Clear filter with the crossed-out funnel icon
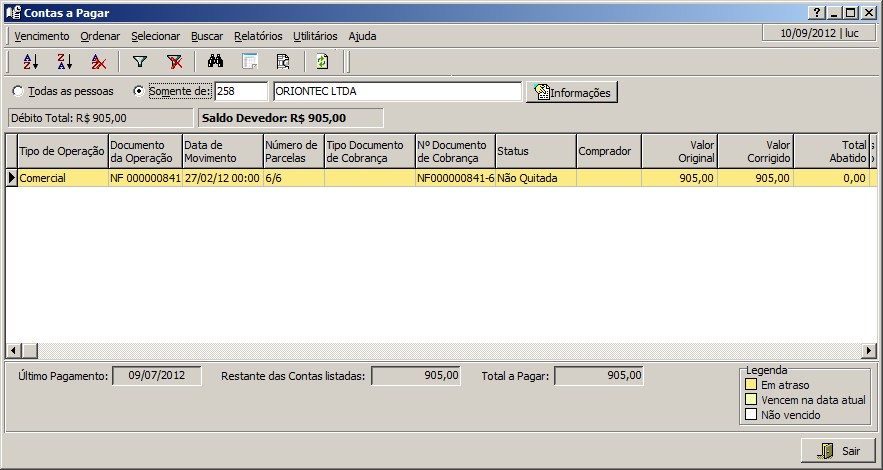 pyautogui.click(x=174, y=62)
